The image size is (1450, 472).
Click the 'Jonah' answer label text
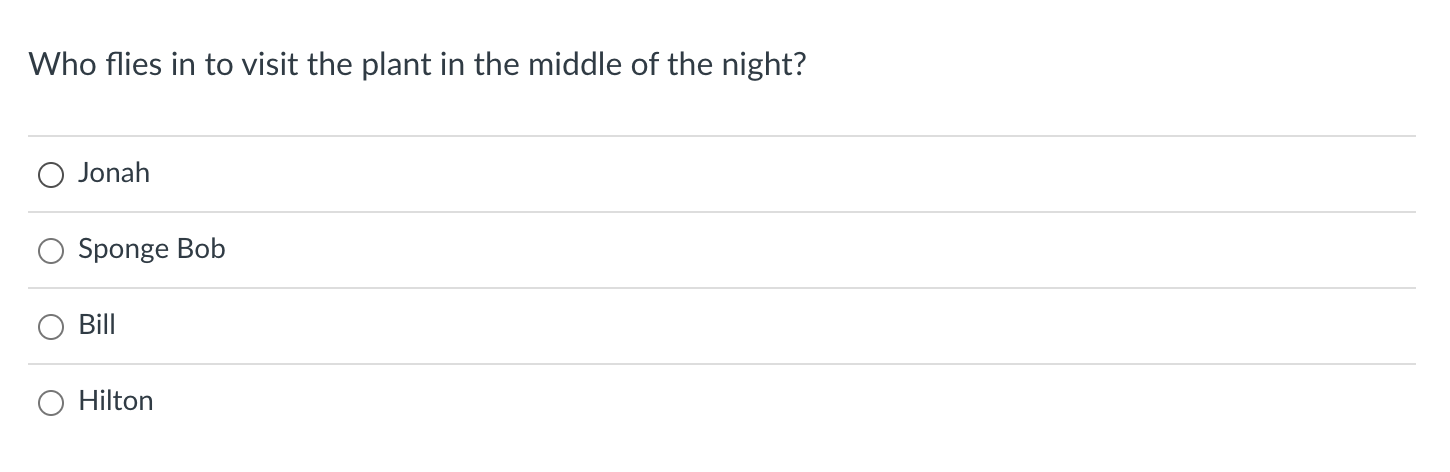(x=114, y=173)
